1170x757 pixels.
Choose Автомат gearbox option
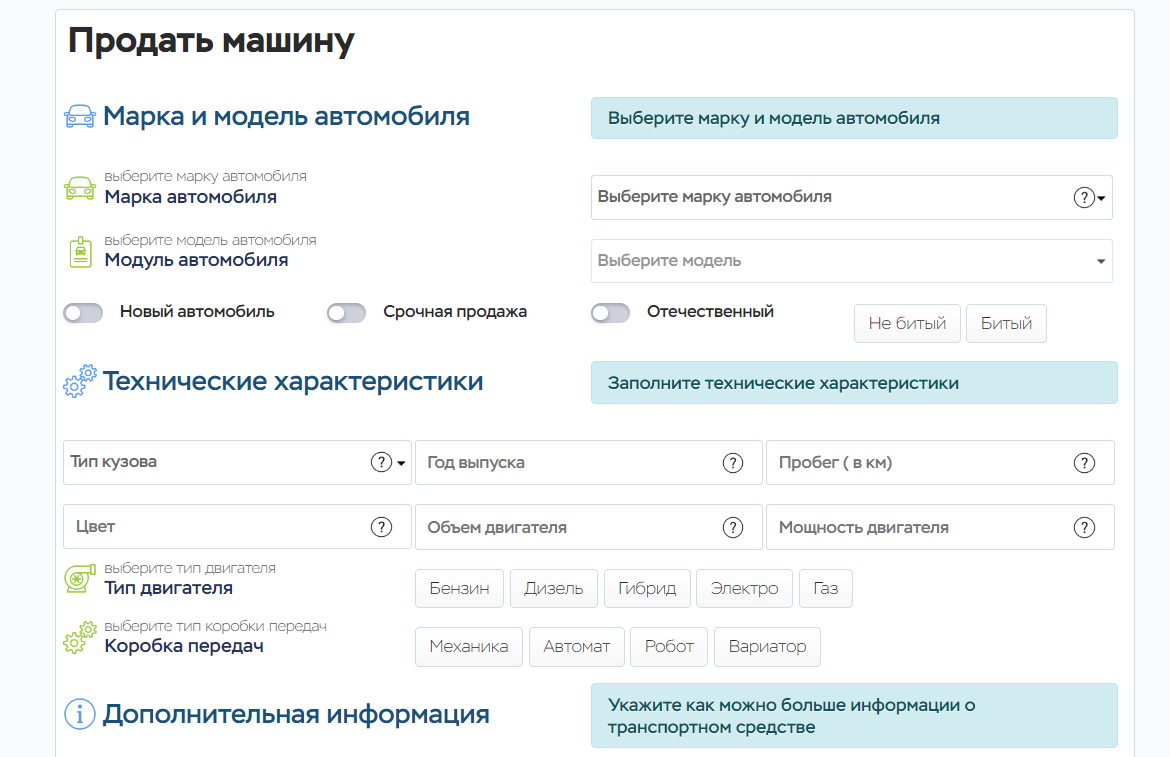576,647
